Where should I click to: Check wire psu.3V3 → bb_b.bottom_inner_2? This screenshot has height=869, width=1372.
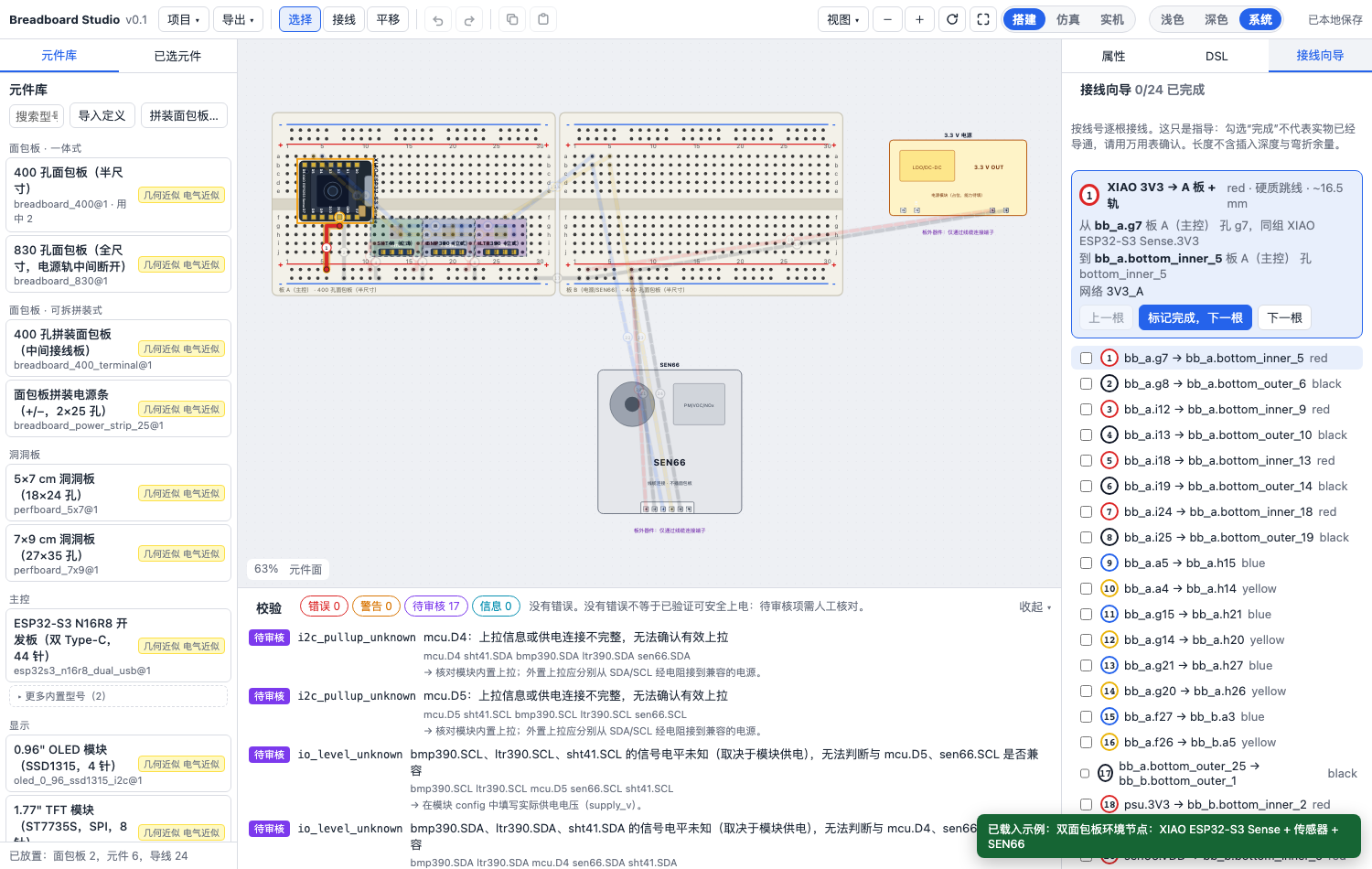pos(1086,805)
